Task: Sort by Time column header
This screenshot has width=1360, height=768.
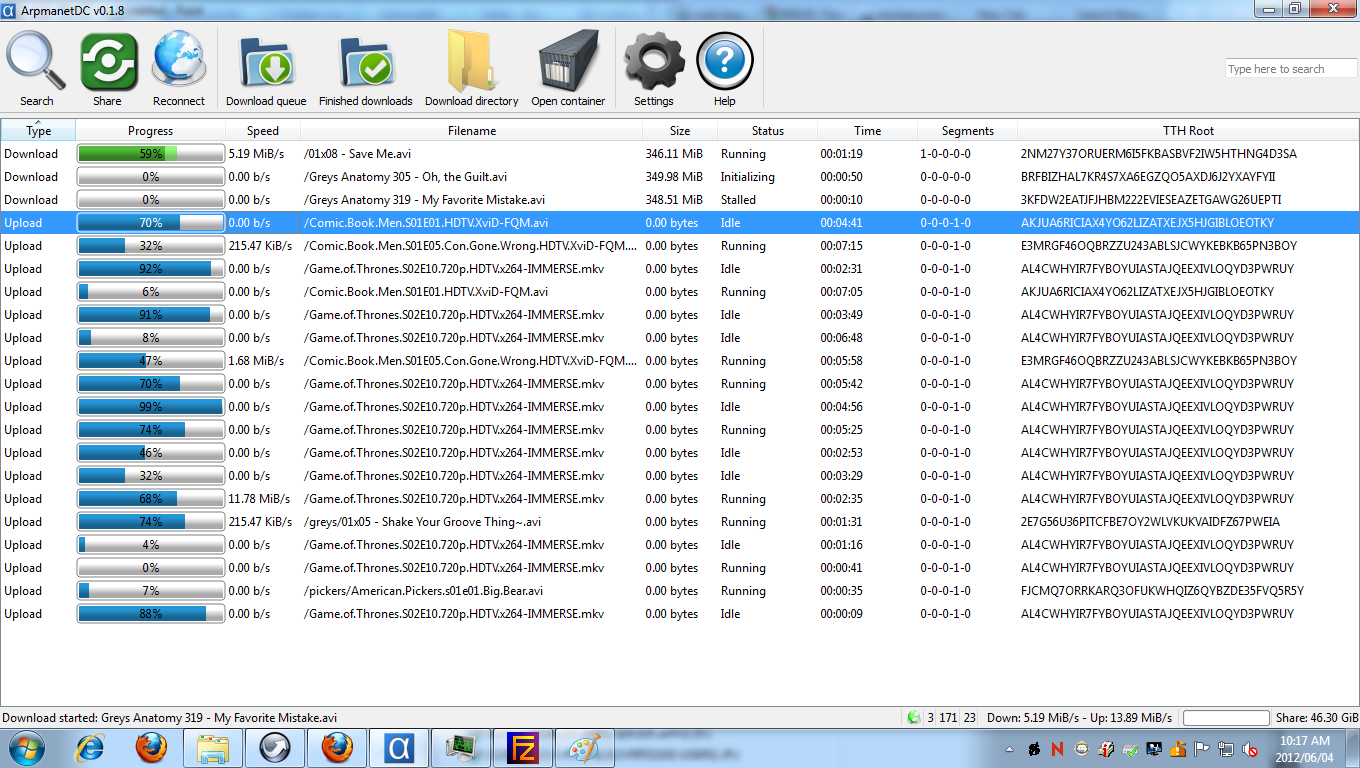Action: pyautogui.click(x=867, y=131)
